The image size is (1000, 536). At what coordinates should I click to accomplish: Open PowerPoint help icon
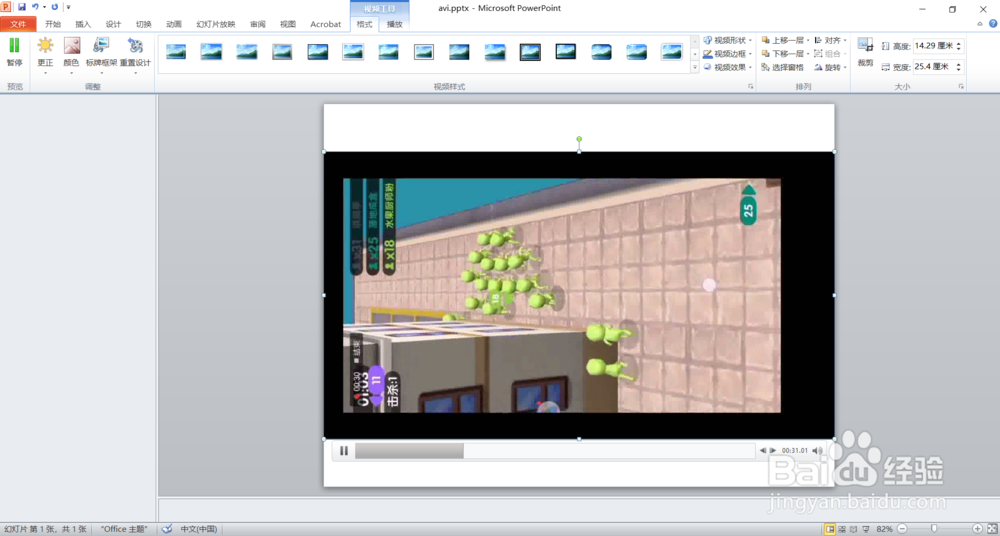click(x=992, y=24)
